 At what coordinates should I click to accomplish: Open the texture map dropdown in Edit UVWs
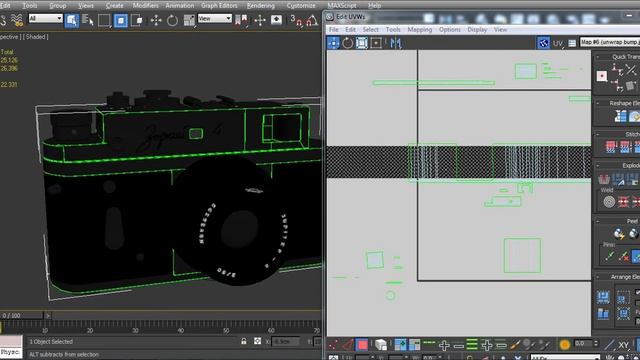point(610,42)
